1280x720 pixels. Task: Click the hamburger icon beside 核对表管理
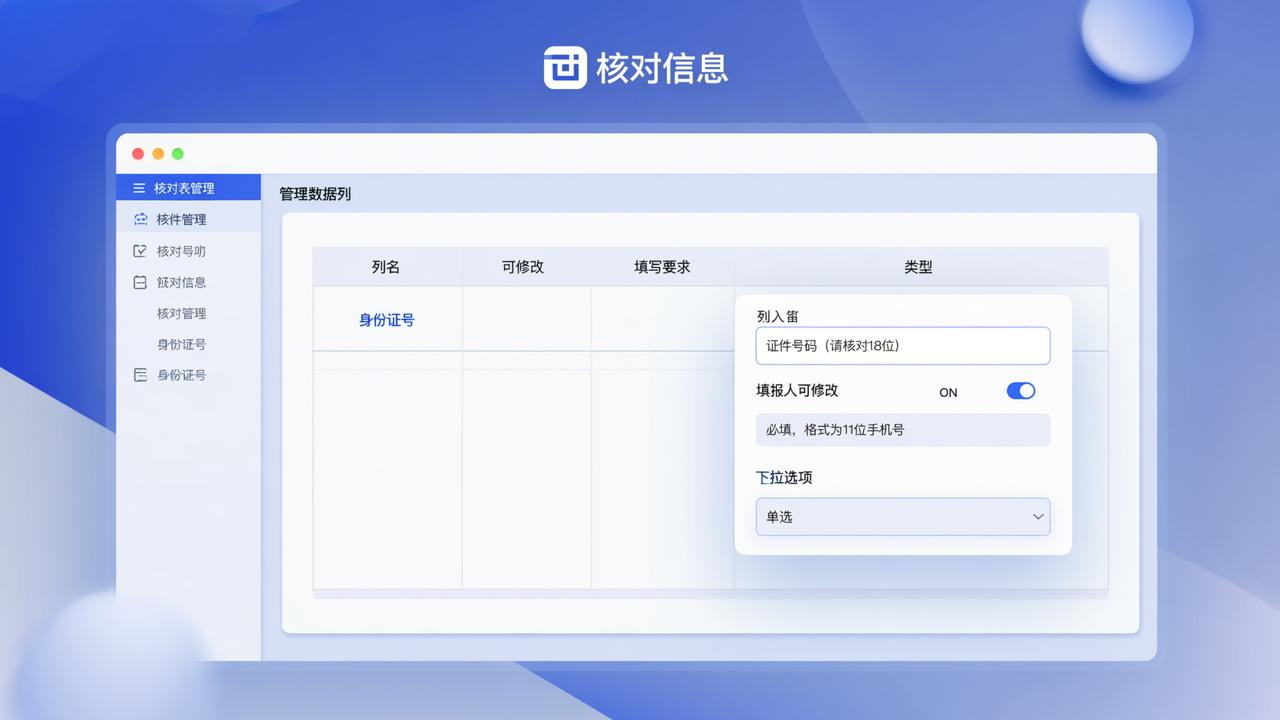(139, 188)
